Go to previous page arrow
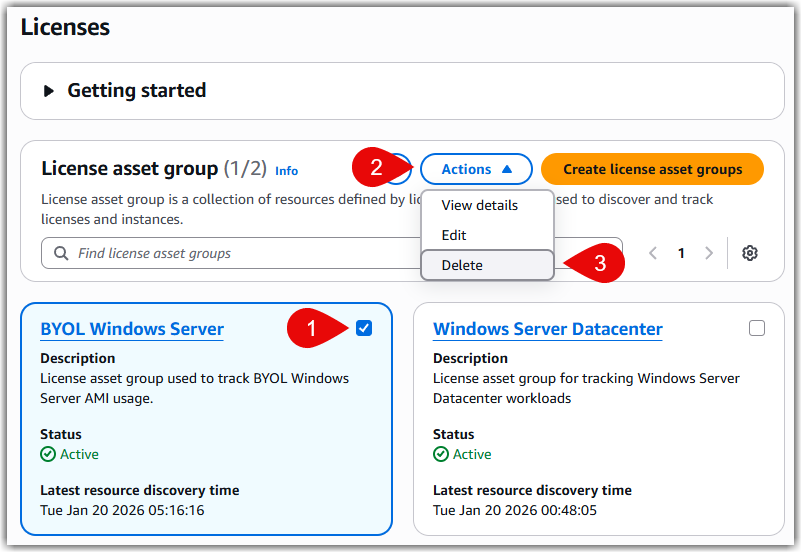Screen dimensions: 802x553 click(653, 253)
